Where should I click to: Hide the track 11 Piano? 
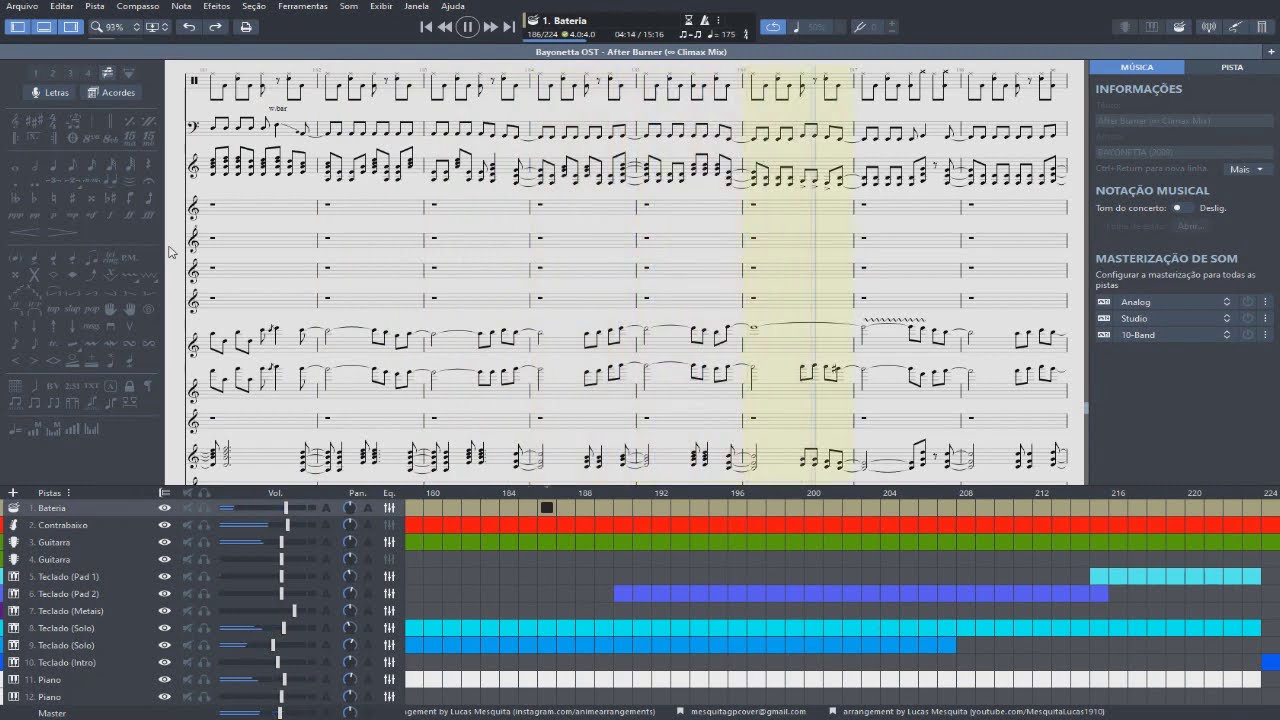[164, 680]
